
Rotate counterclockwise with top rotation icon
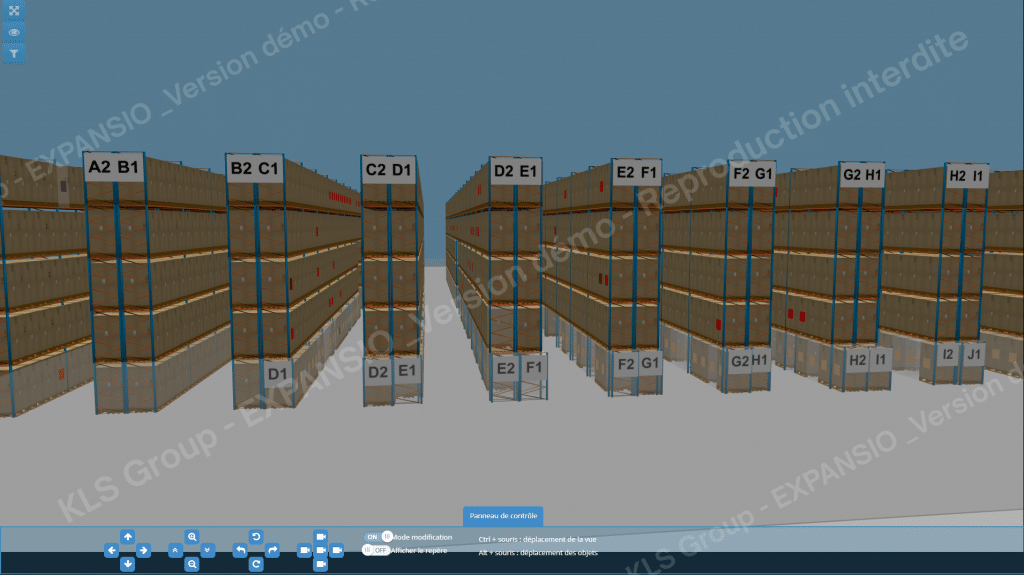point(256,537)
